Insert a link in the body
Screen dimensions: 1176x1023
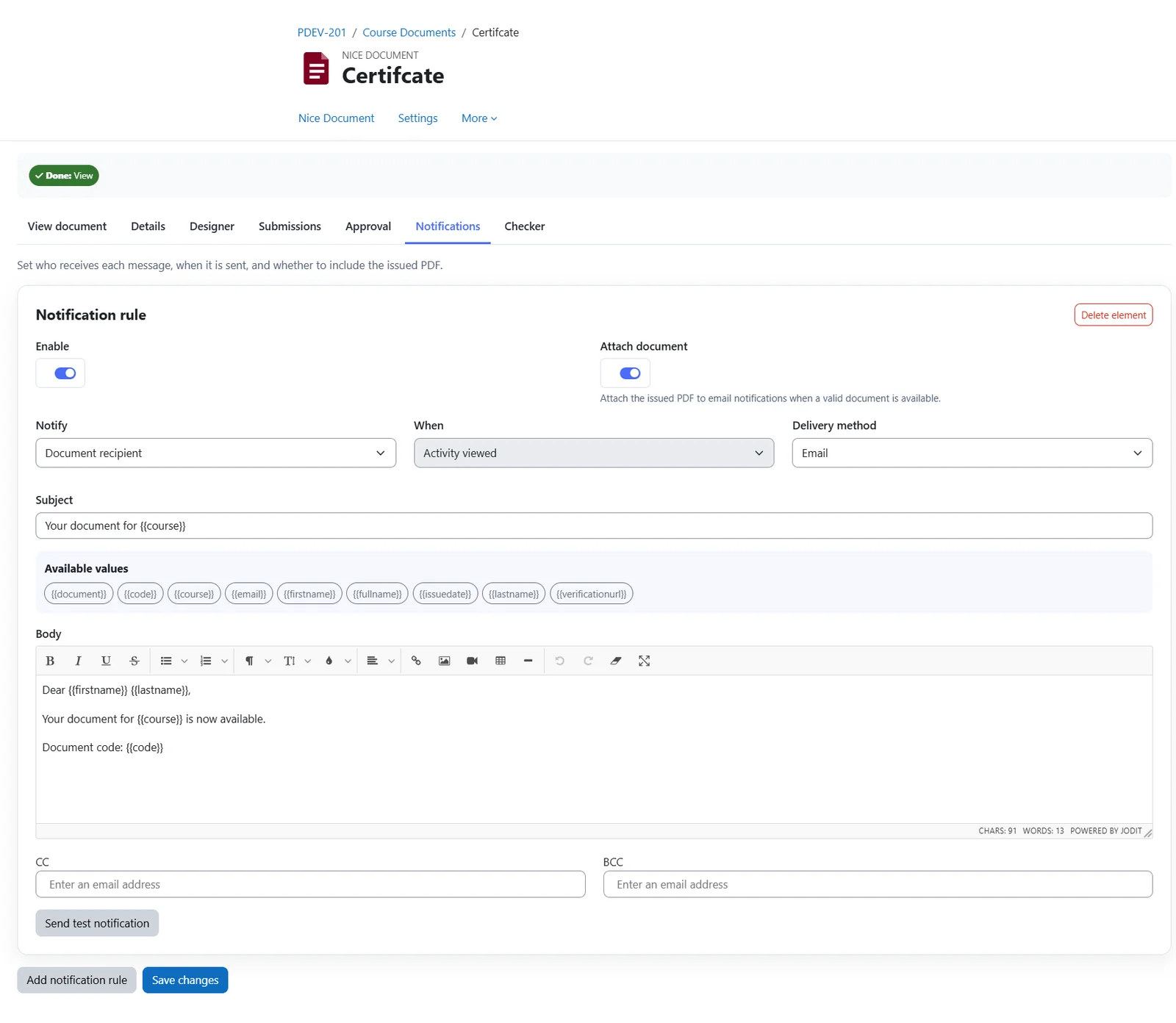(416, 661)
